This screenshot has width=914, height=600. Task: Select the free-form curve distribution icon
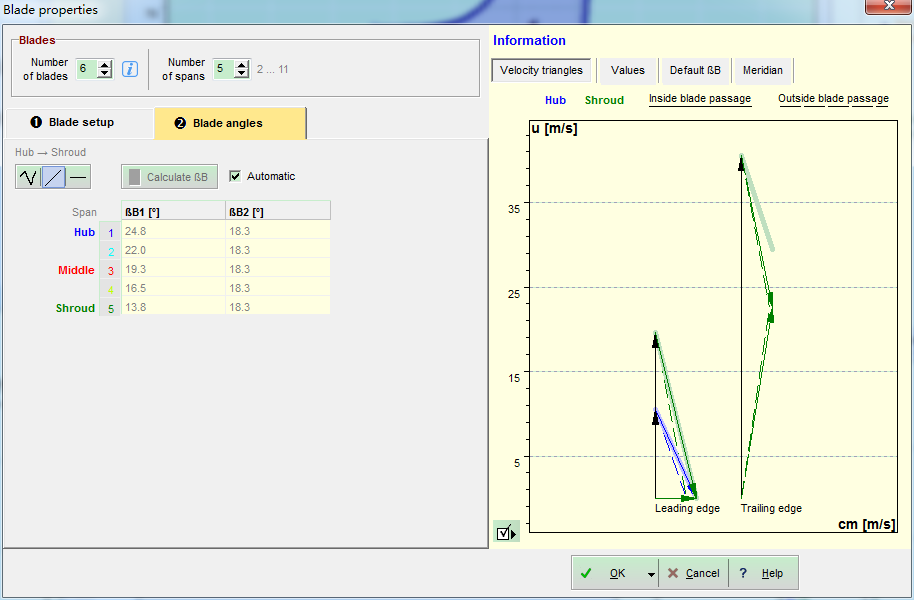(28, 177)
